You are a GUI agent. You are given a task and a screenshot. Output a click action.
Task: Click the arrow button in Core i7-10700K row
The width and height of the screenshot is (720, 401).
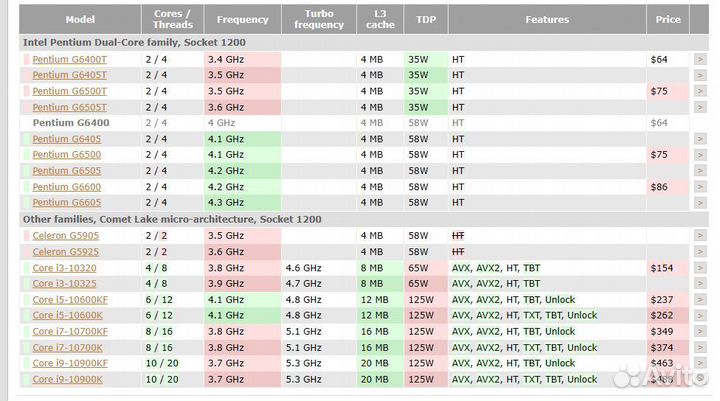(699, 347)
